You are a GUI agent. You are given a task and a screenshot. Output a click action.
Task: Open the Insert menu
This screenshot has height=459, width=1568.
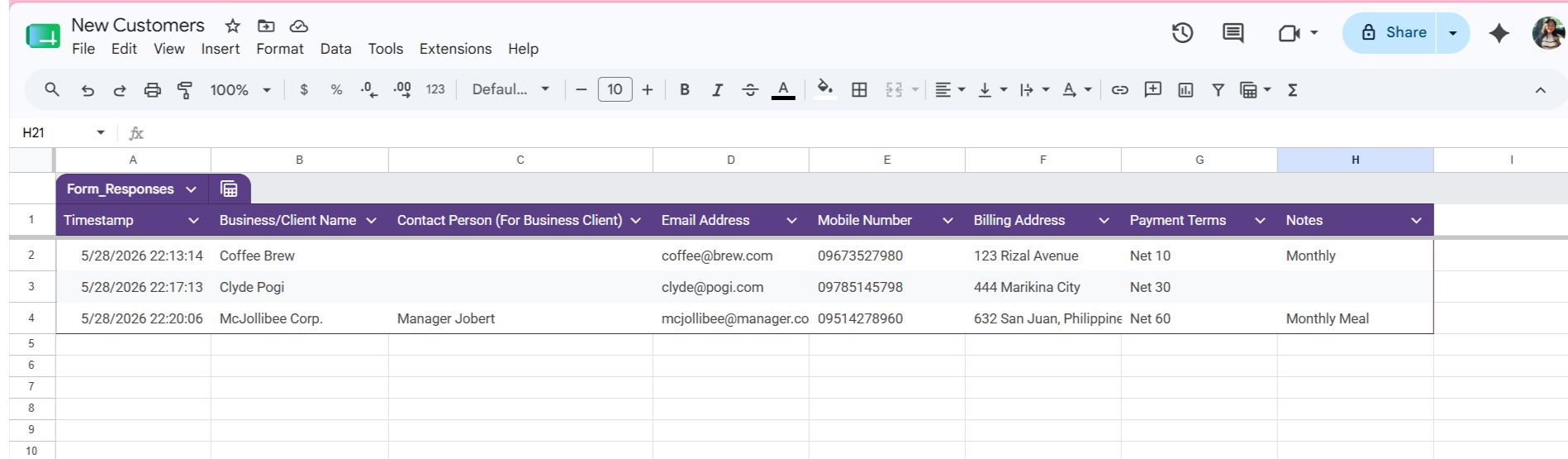pyautogui.click(x=221, y=49)
